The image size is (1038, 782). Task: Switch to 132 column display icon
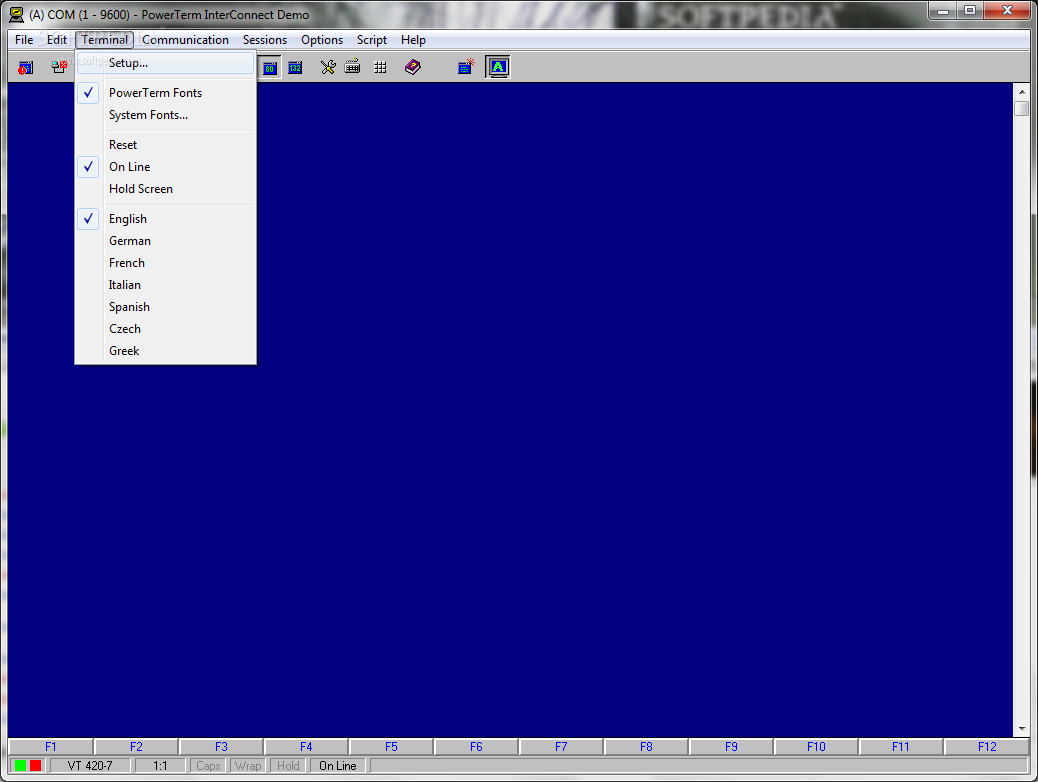(x=295, y=68)
